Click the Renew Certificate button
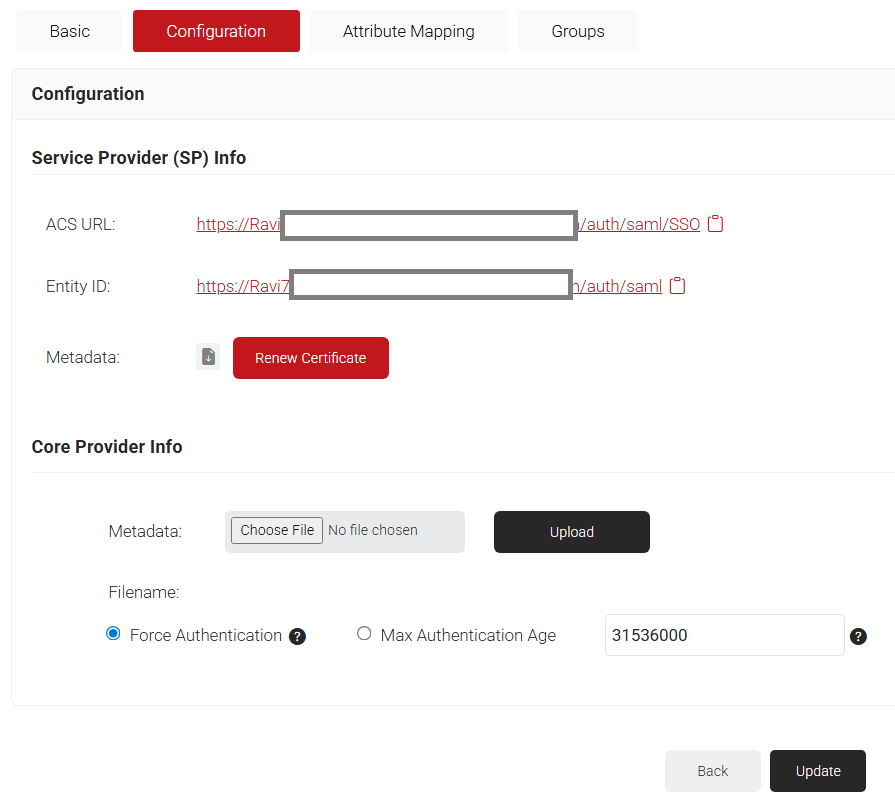This screenshot has height=809, width=895. coord(310,358)
